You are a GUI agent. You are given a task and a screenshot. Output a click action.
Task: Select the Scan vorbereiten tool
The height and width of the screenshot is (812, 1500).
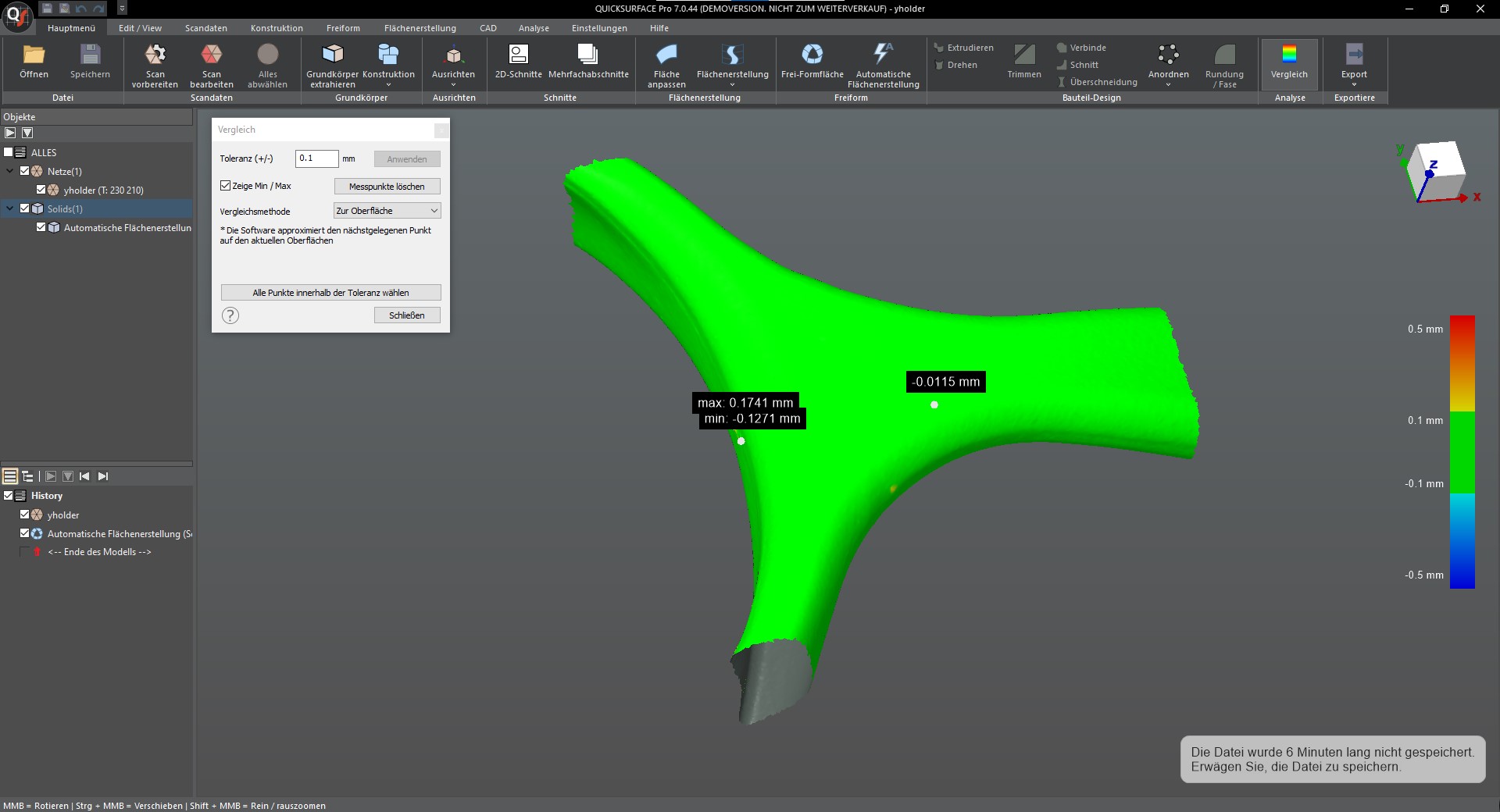(155, 55)
